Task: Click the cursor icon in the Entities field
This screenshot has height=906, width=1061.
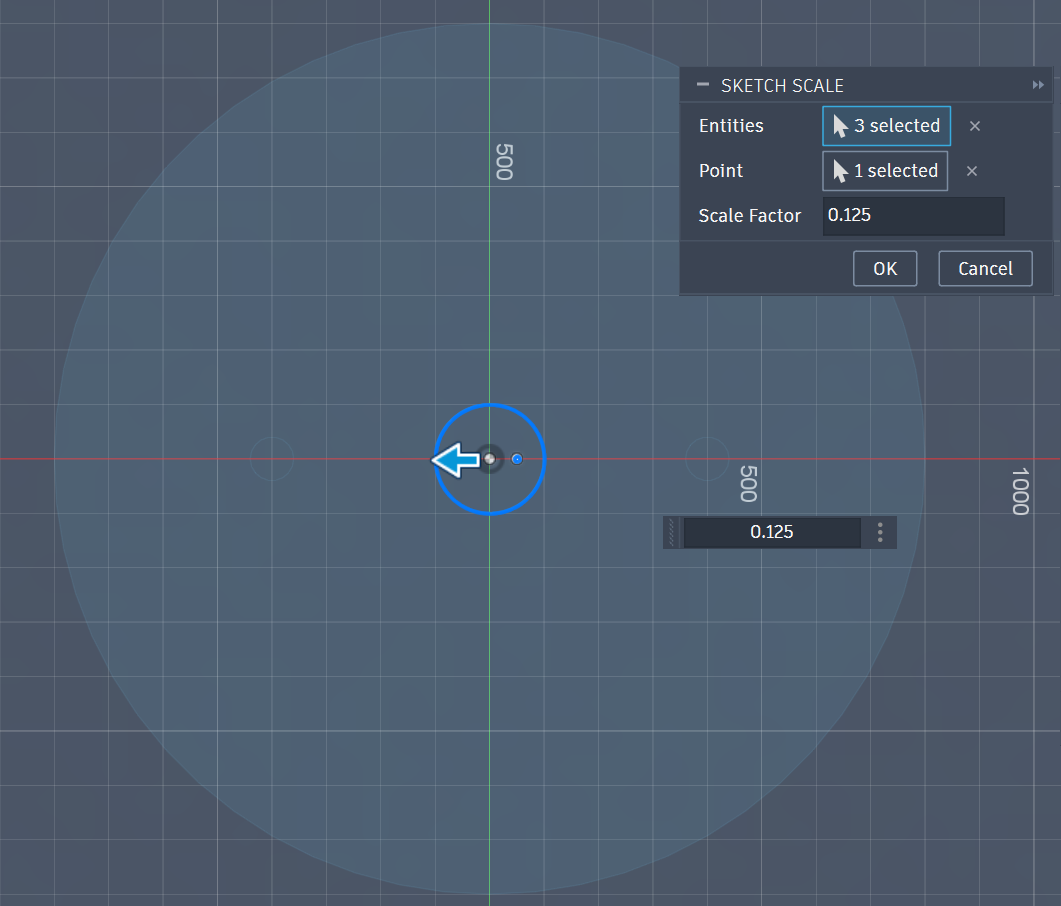Action: (x=840, y=126)
